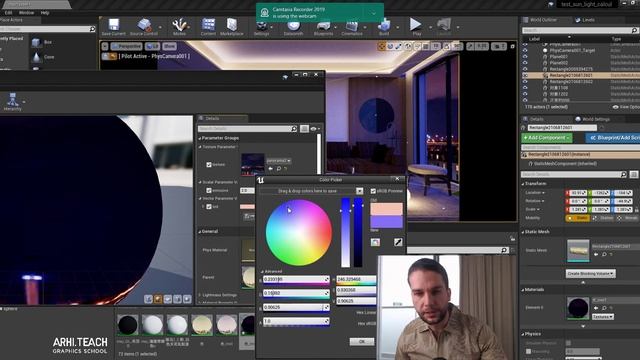Click OK in the Color Picker
This screenshot has height=360, width=640.
(x=362, y=342)
